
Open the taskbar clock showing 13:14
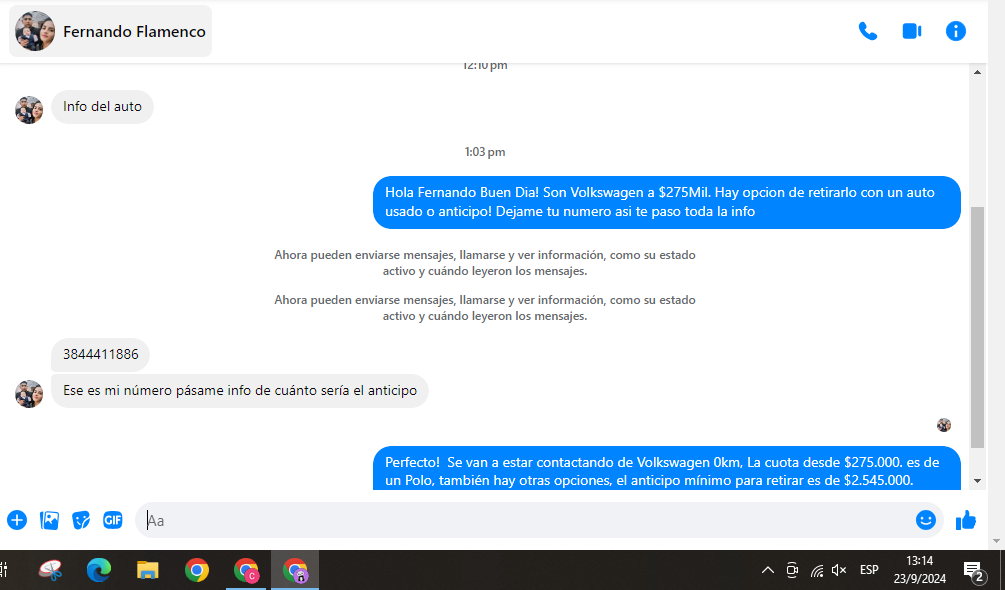[x=920, y=570]
